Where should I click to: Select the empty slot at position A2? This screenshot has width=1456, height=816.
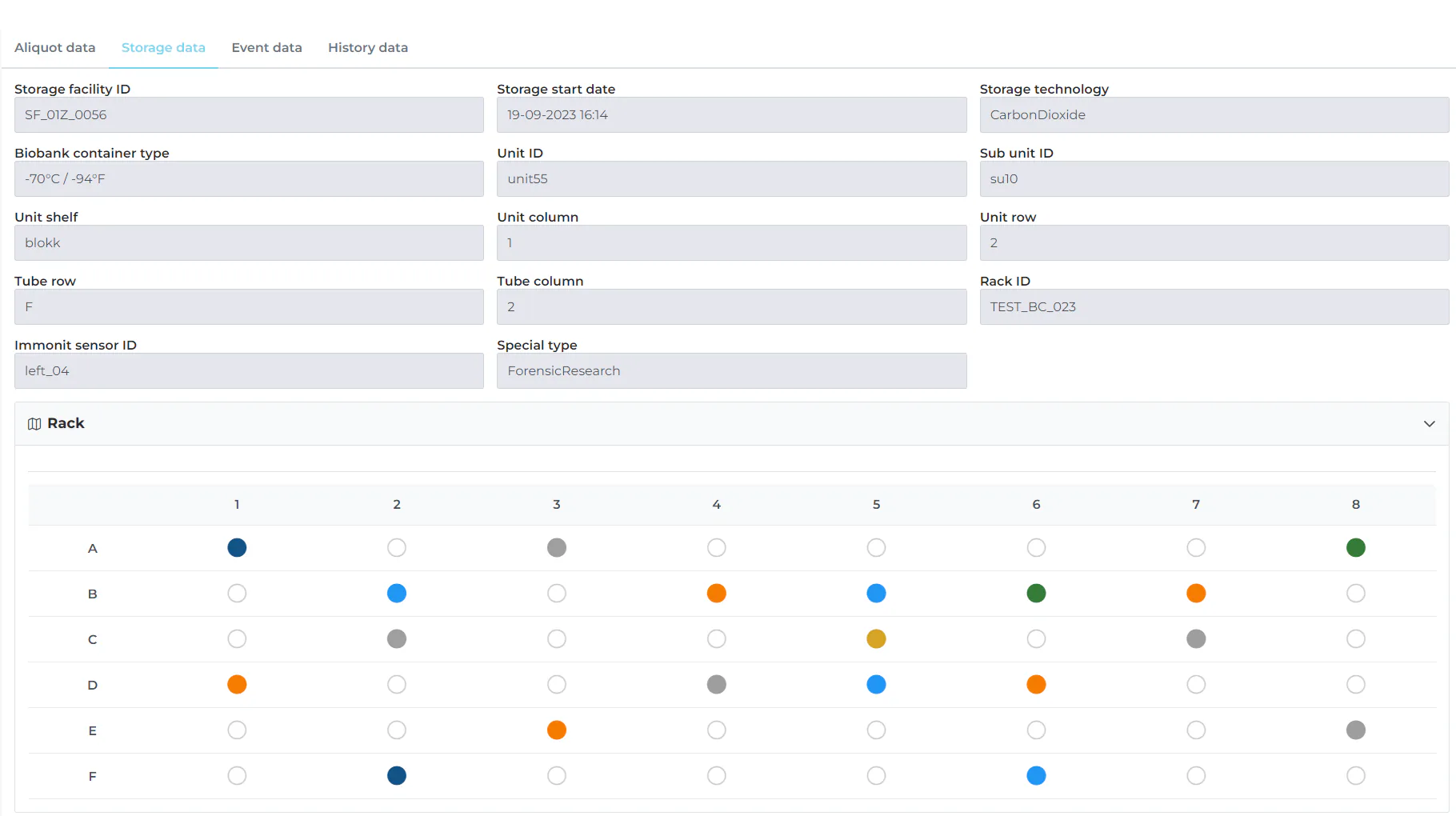tap(397, 548)
